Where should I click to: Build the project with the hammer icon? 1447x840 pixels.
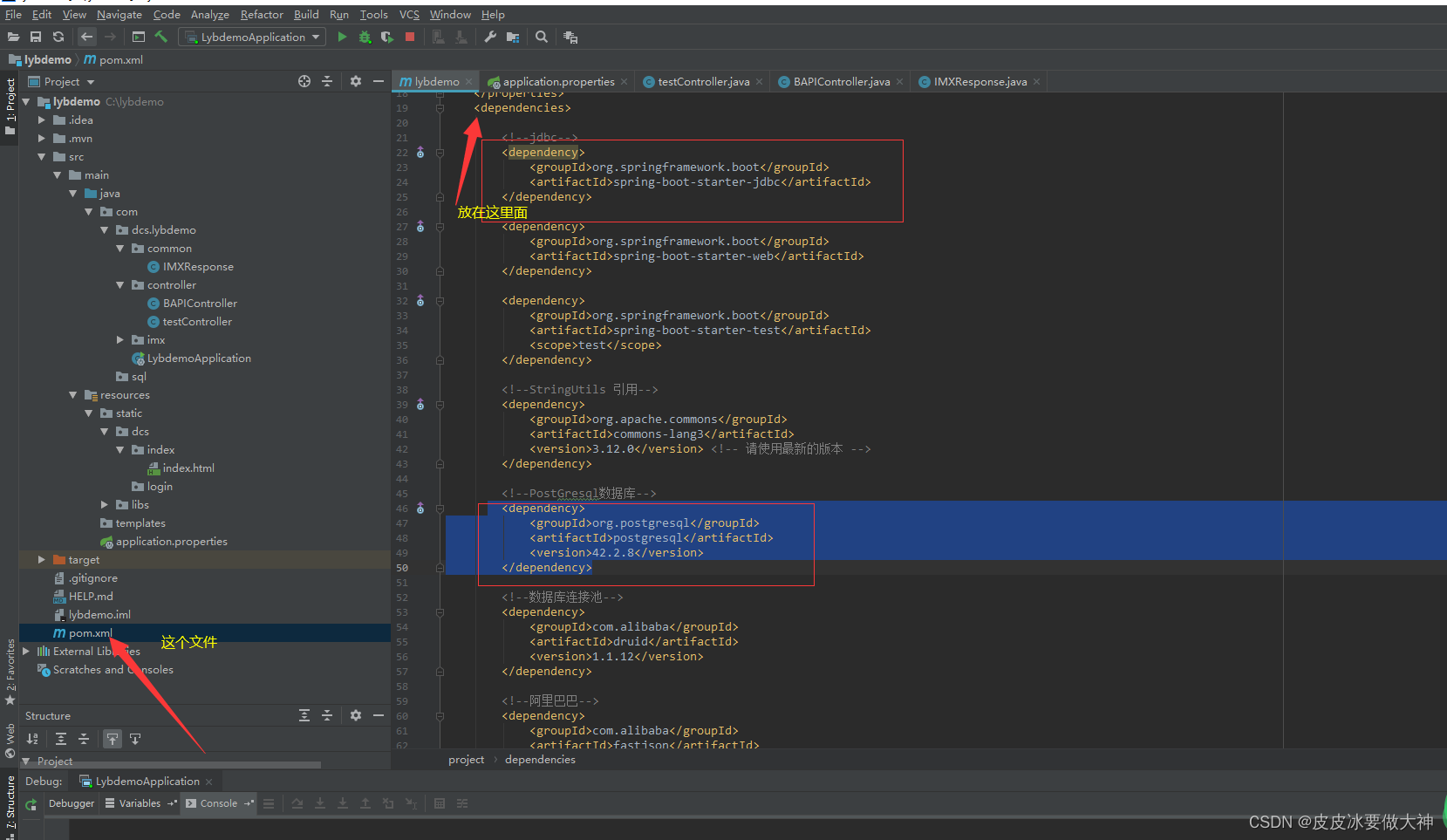point(160,37)
